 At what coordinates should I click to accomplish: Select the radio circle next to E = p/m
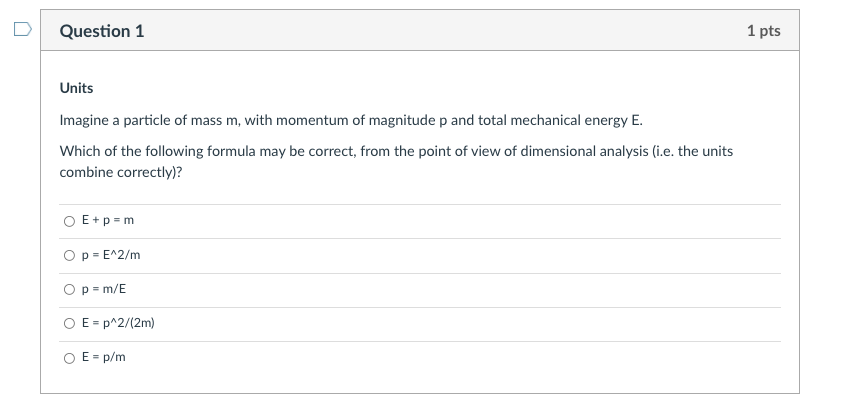(69, 358)
